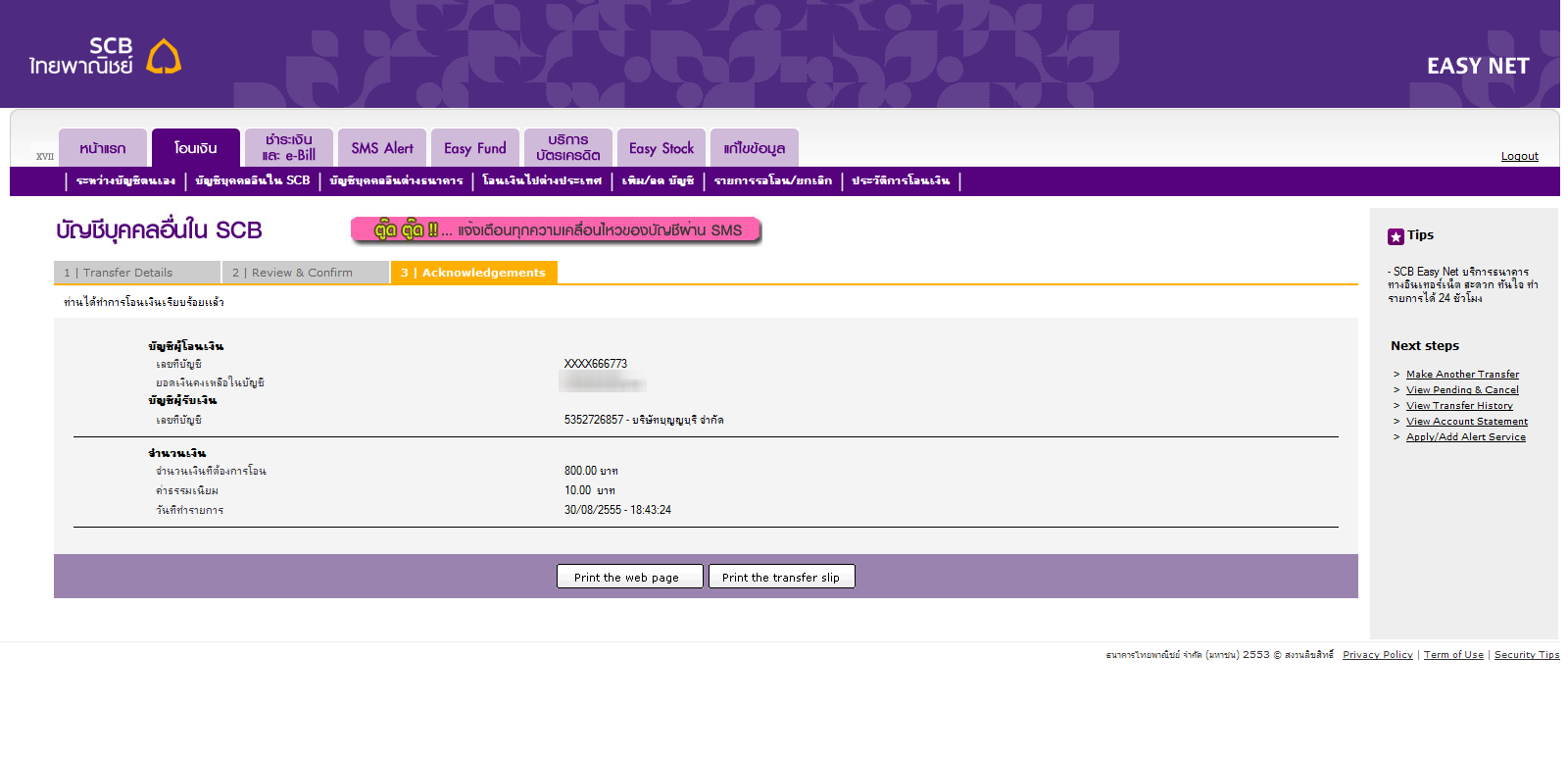The height and width of the screenshot is (760, 1568).
Task: Click the Print the transfer slip button
Action: [782, 577]
